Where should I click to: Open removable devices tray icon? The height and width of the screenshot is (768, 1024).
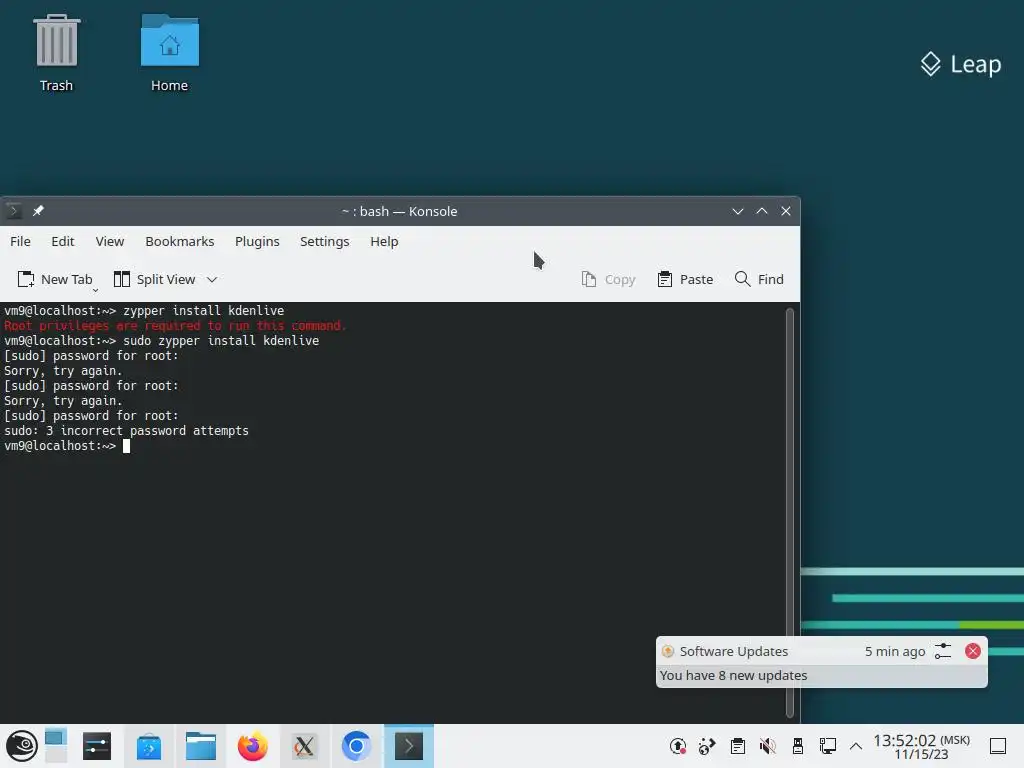pyautogui.click(x=798, y=746)
